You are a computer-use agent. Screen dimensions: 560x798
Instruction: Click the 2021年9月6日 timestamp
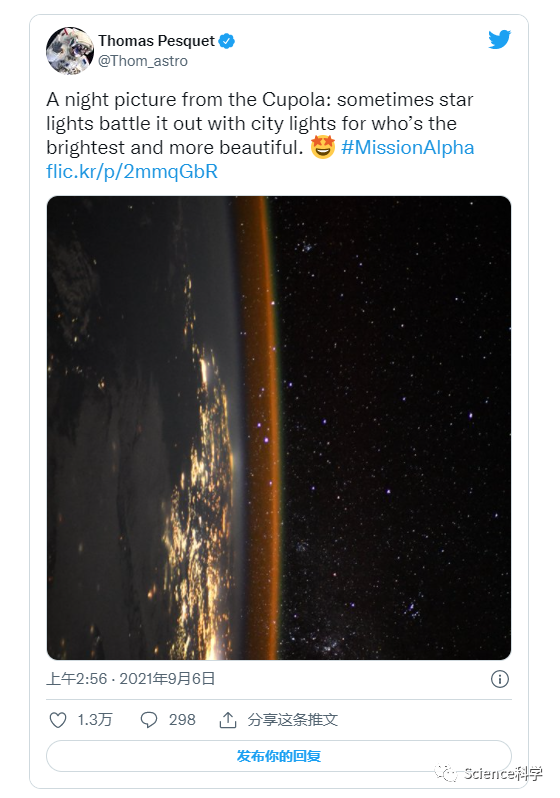pos(167,678)
